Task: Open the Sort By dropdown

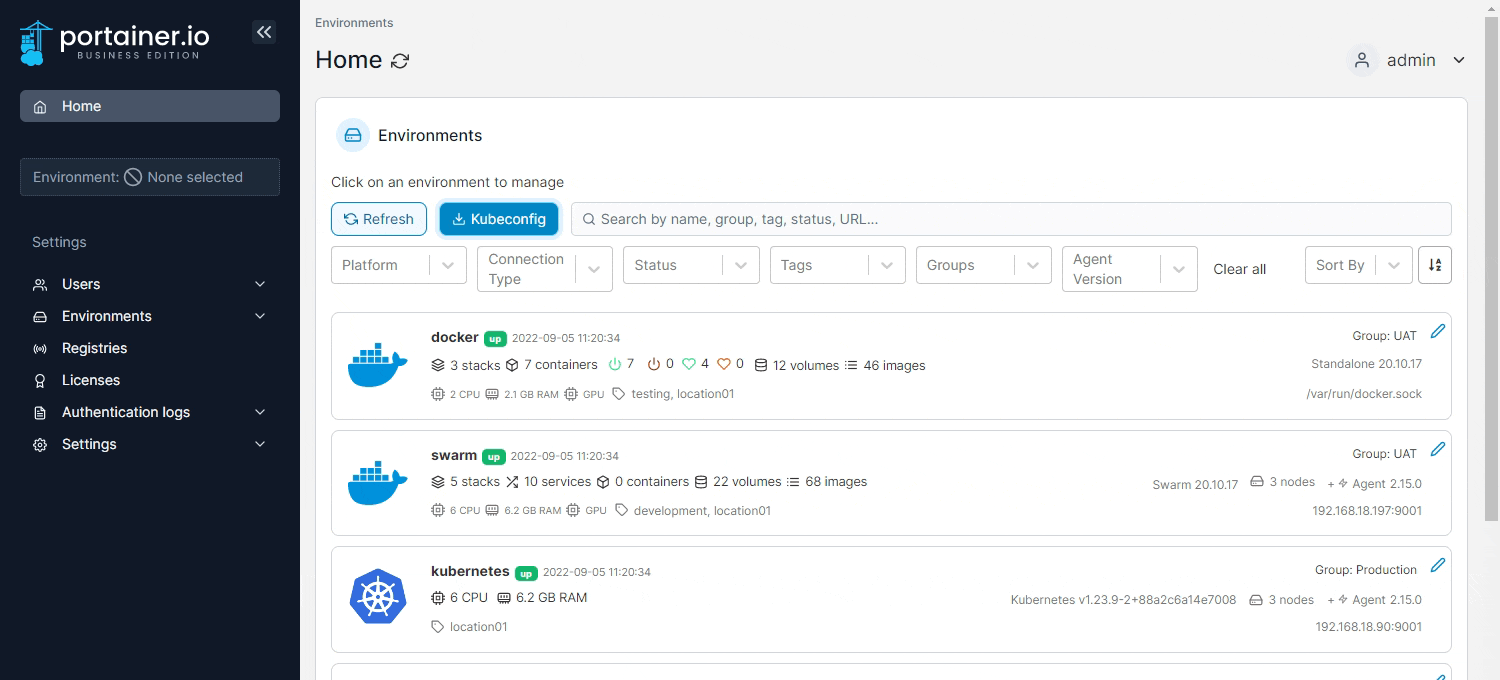Action: click(1357, 265)
